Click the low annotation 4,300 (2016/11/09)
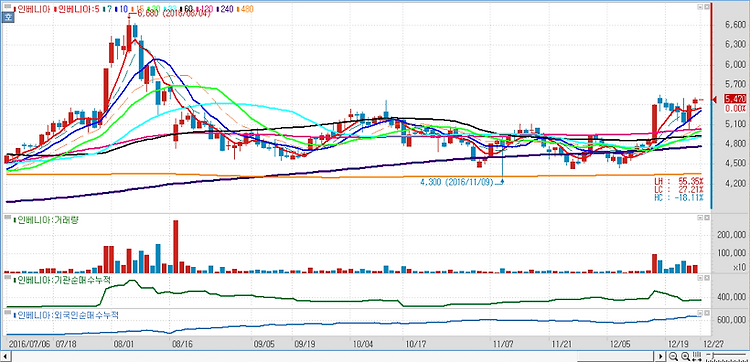The height and width of the screenshot is (362, 750). click(456, 182)
